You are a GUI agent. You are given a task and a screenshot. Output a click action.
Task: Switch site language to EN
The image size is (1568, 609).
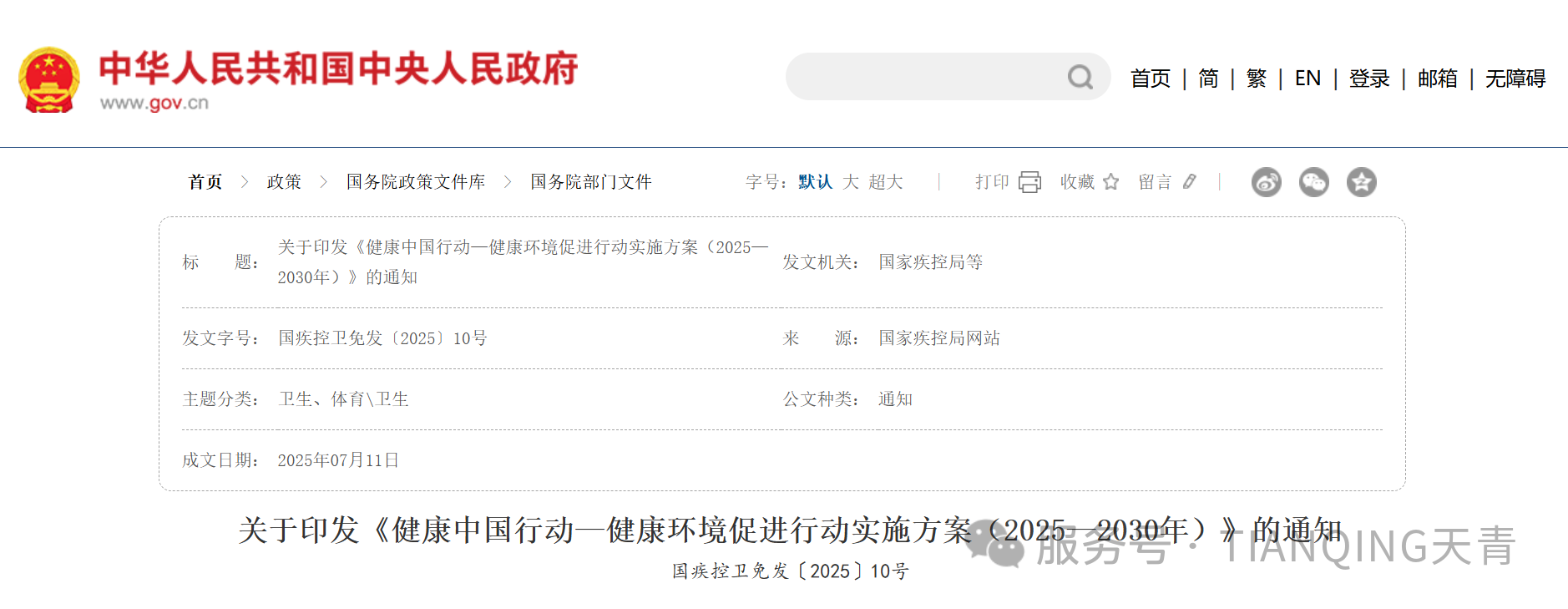[x=1308, y=79]
